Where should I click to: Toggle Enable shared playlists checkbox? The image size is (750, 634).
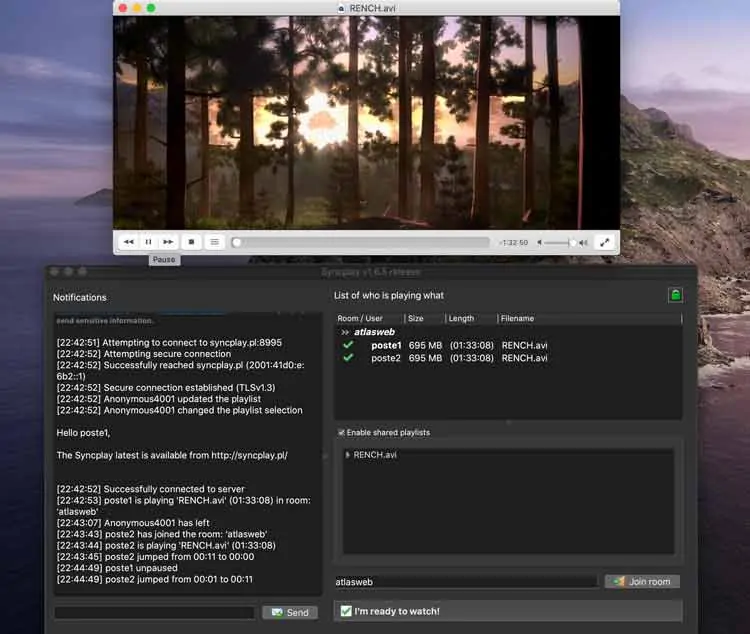pyautogui.click(x=341, y=433)
